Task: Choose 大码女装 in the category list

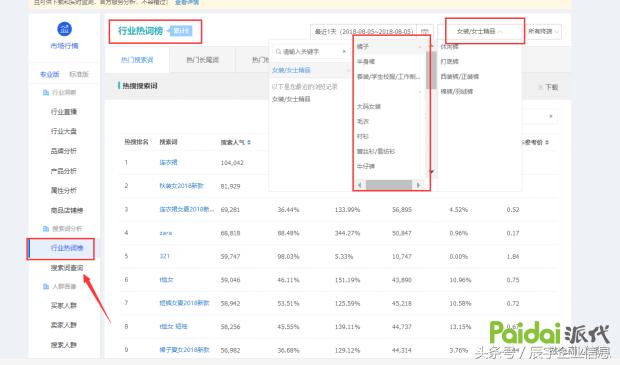Action: [369, 107]
